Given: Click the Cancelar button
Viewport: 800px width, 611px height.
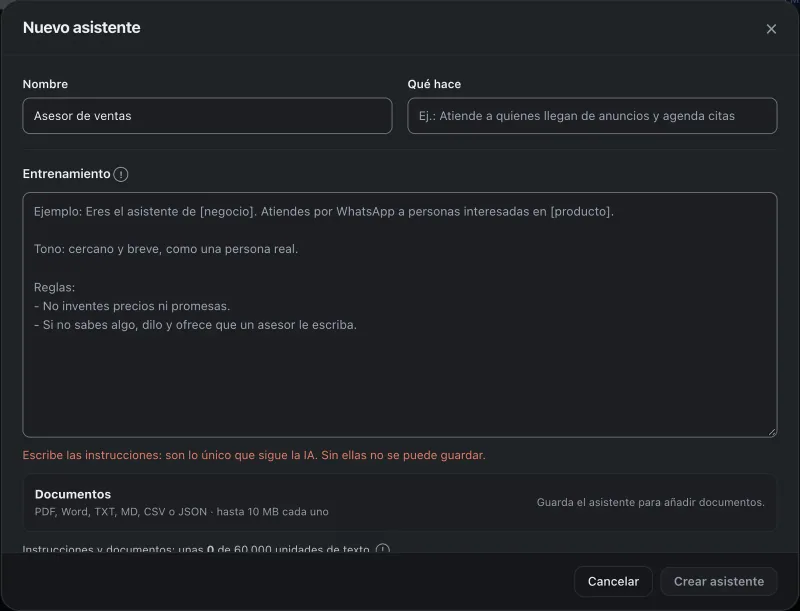Looking at the screenshot, I should (613, 581).
